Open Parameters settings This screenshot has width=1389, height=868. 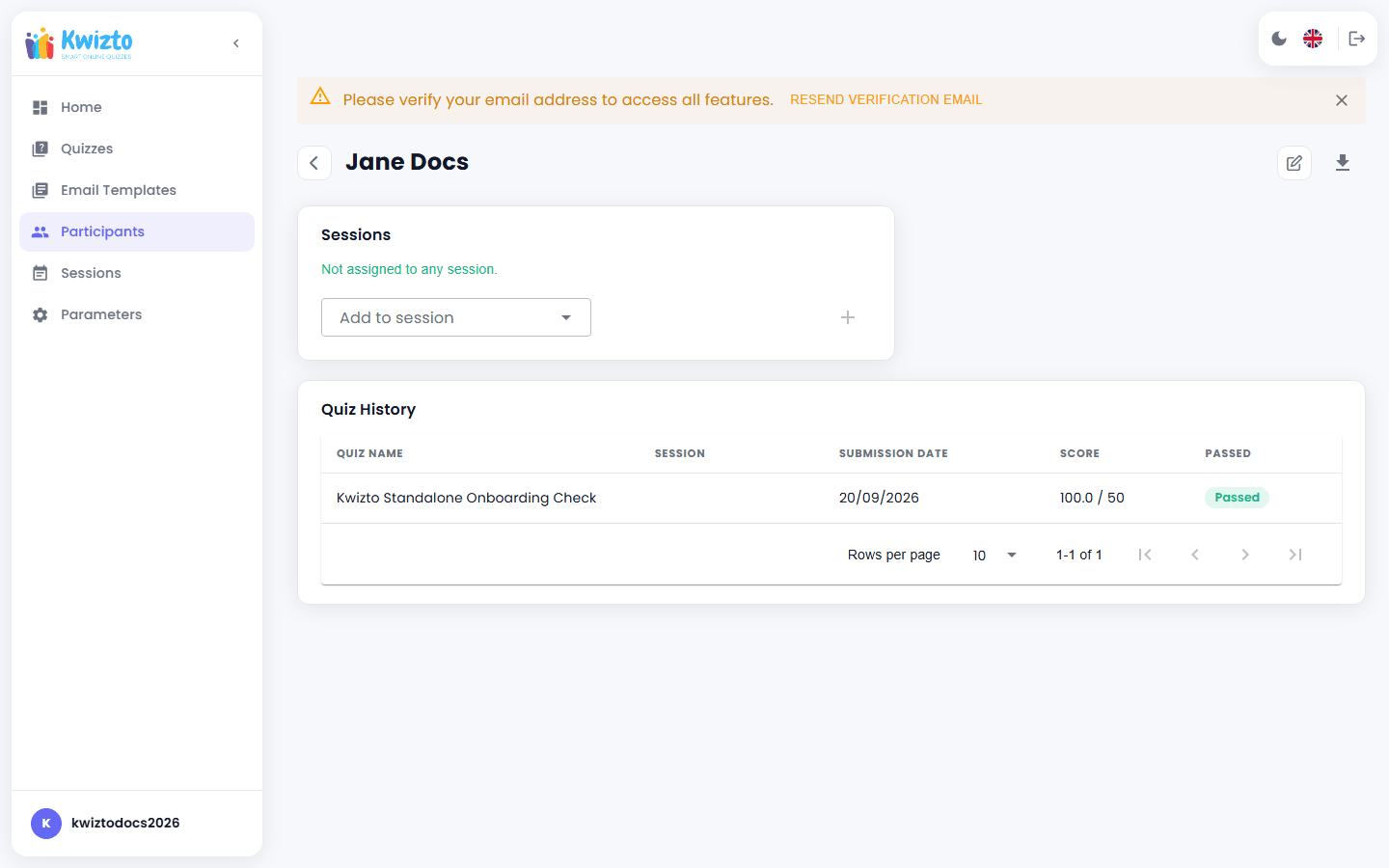(137, 314)
